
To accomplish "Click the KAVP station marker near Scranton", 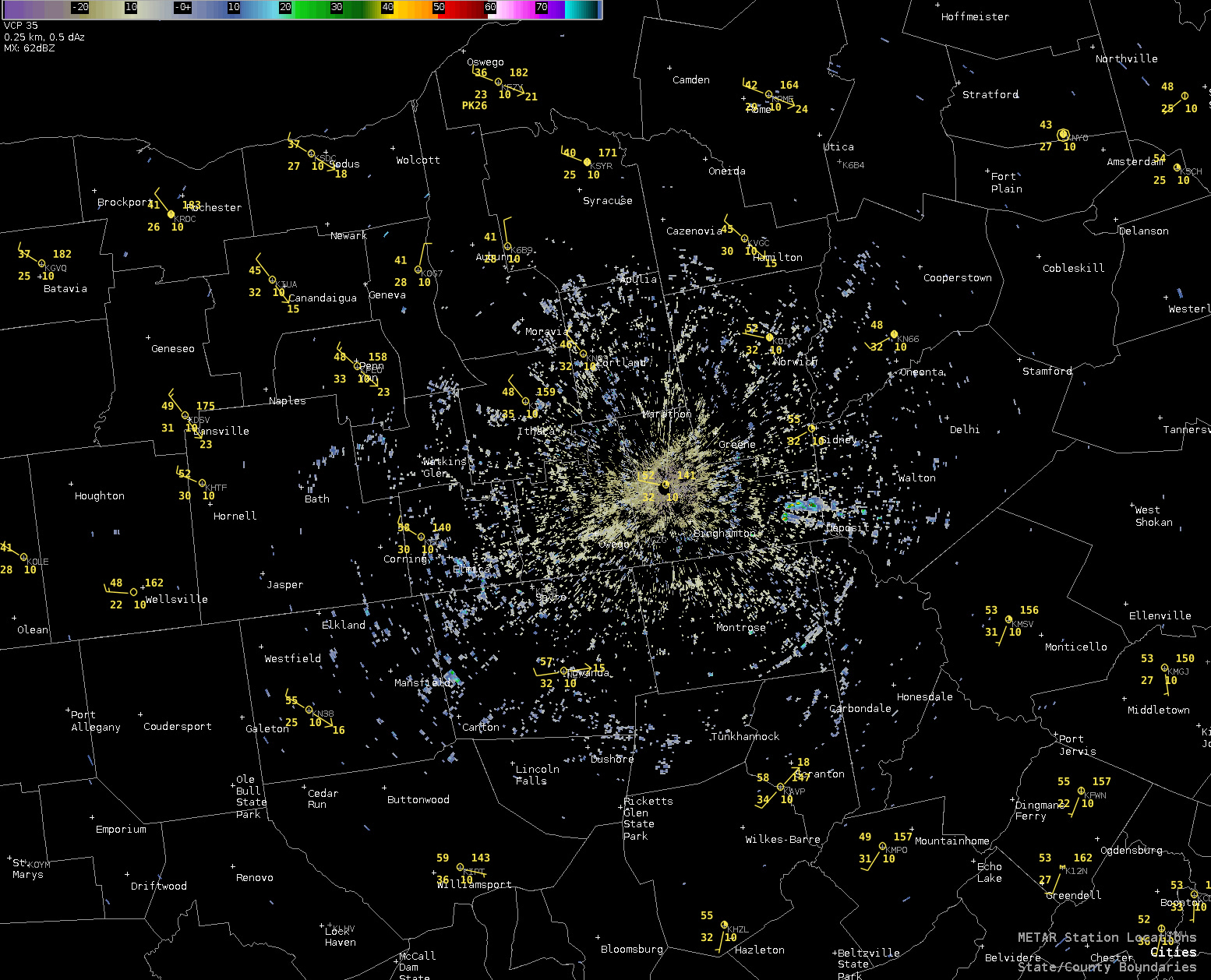I will coord(780,788).
